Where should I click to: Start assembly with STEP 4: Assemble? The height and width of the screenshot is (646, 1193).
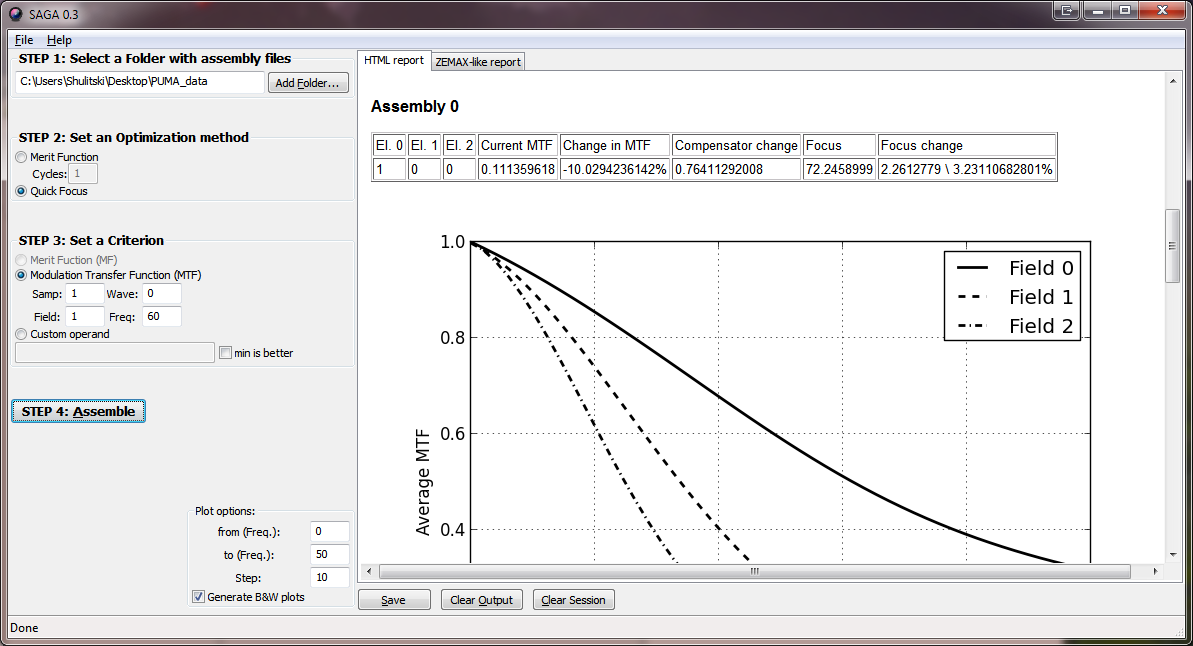pyautogui.click(x=78, y=412)
